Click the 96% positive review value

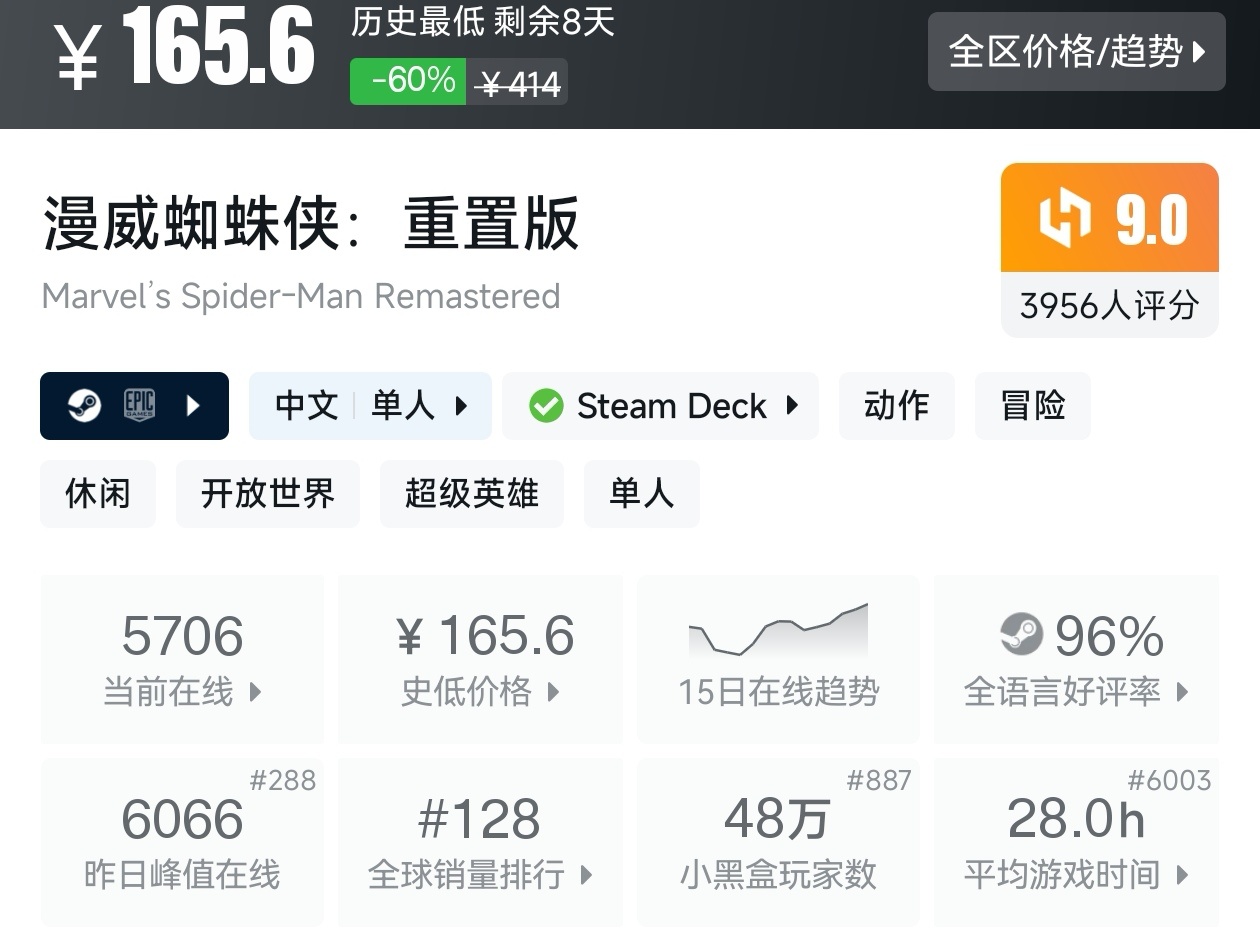pyautogui.click(x=1109, y=636)
